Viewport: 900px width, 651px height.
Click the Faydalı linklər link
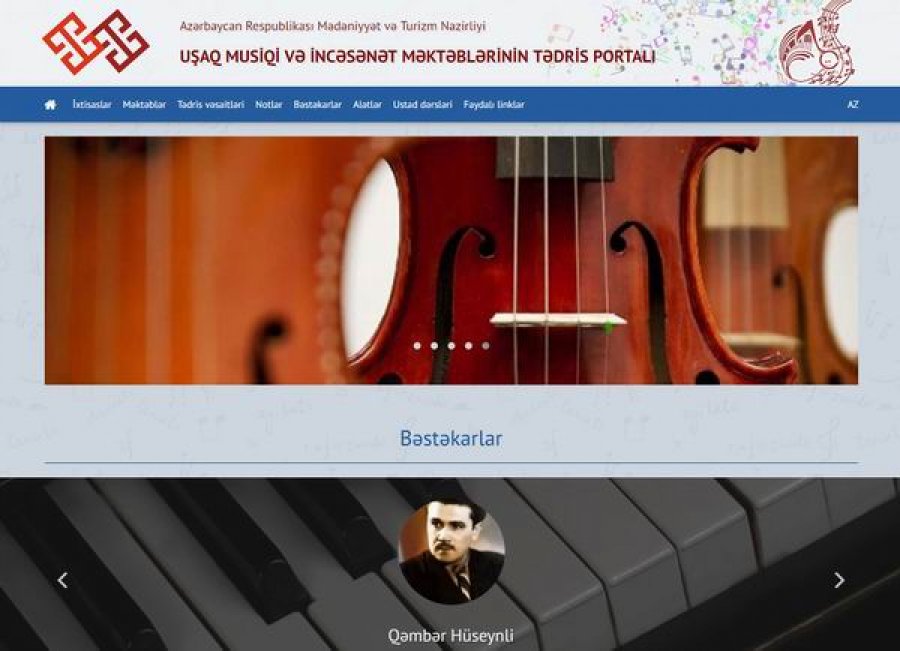coord(494,104)
